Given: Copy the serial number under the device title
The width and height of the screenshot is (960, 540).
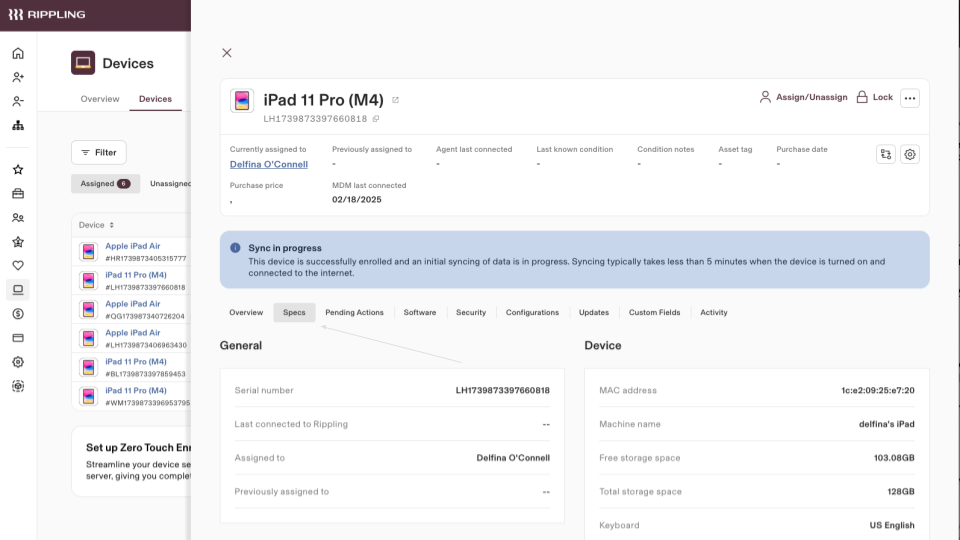Looking at the screenshot, I should (x=376, y=119).
